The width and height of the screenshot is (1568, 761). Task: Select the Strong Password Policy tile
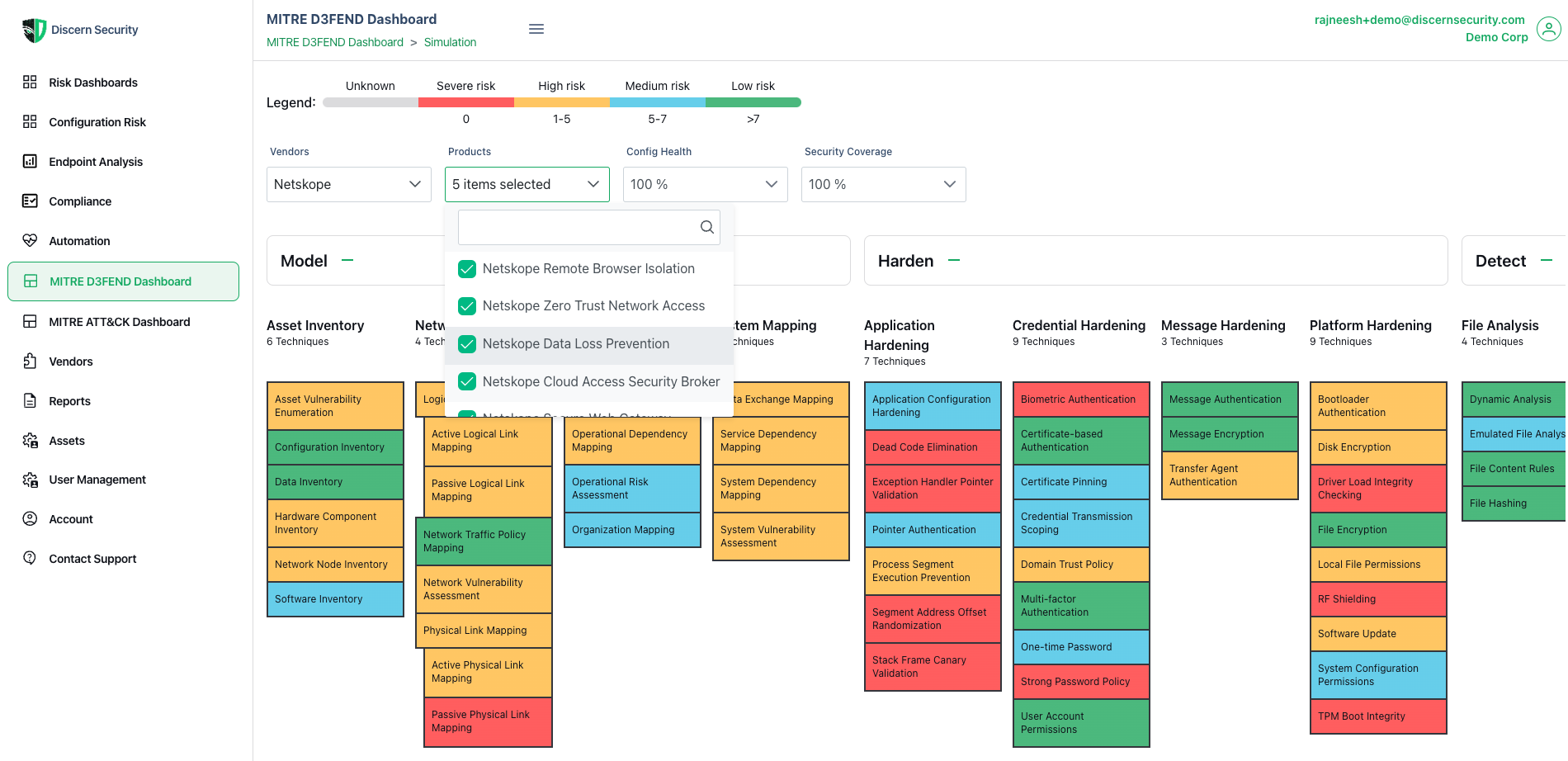coord(1081,682)
